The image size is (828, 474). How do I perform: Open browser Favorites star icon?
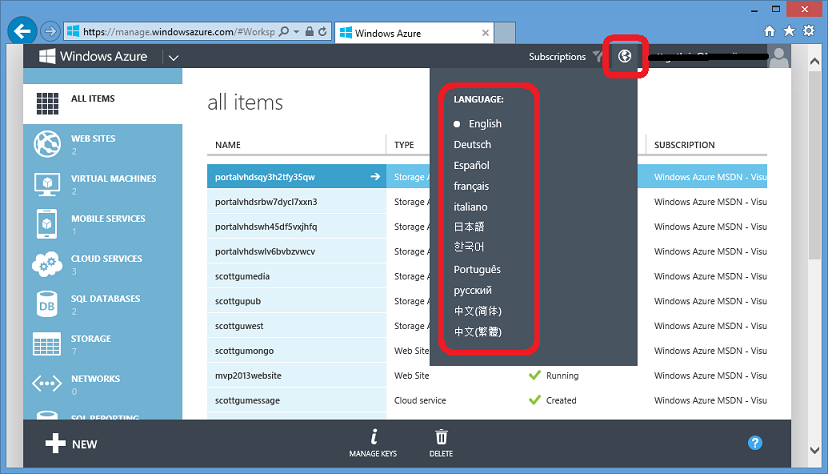pyautogui.click(x=789, y=31)
